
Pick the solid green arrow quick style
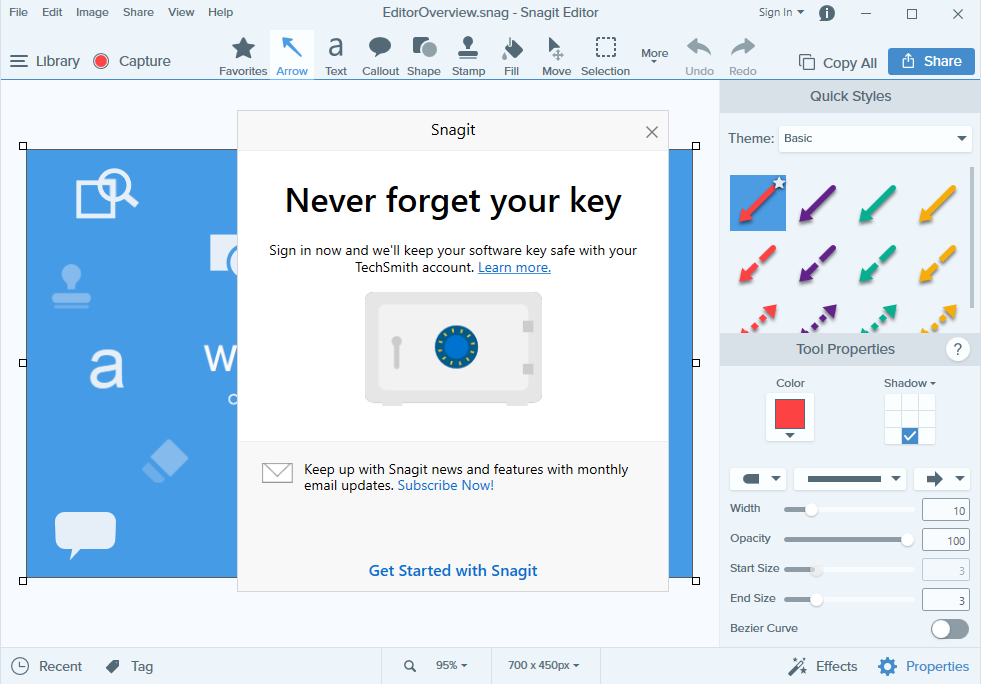(x=877, y=203)
